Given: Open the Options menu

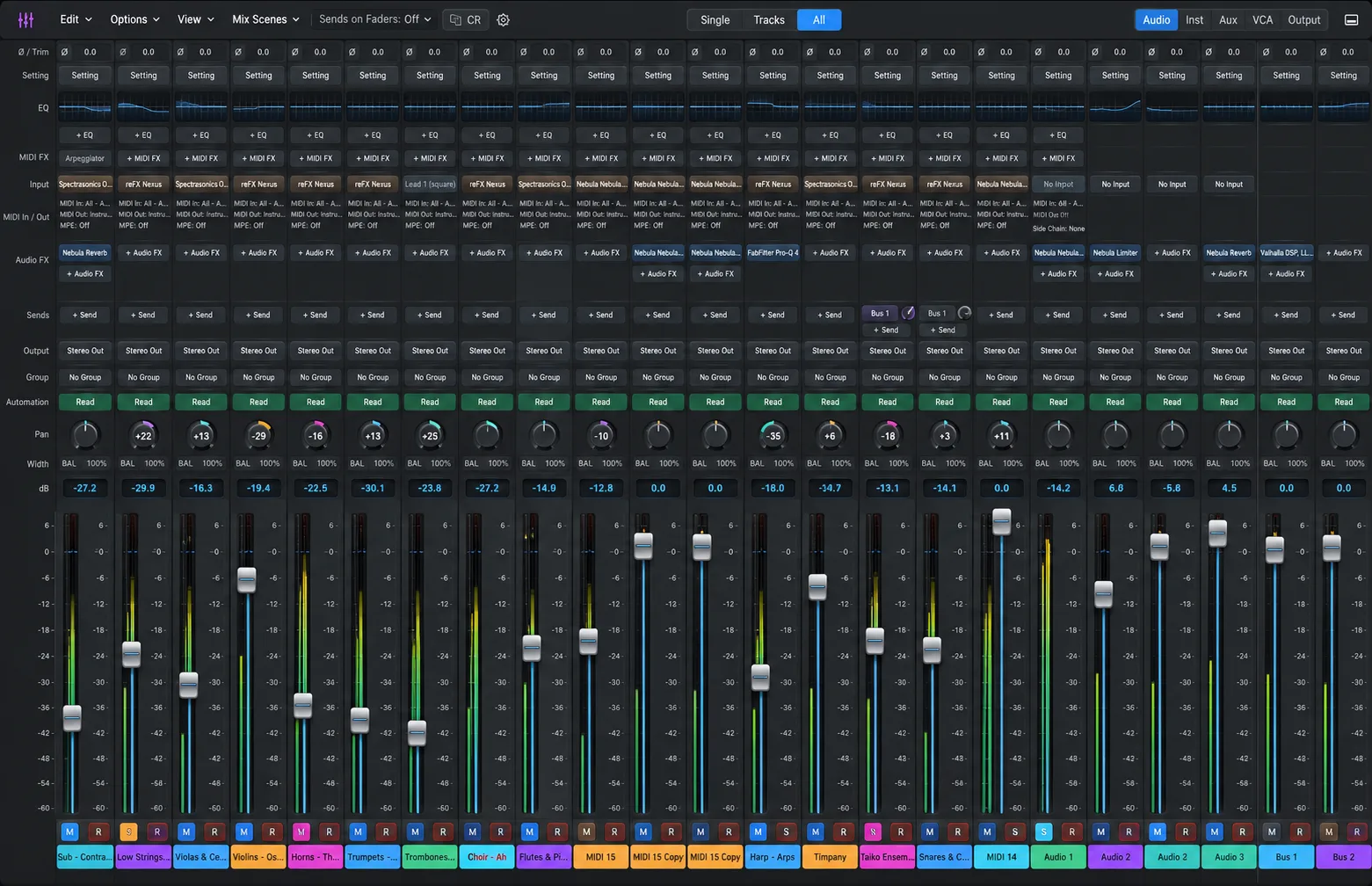Looking at the screenshot, I should [x=134, y=19].
